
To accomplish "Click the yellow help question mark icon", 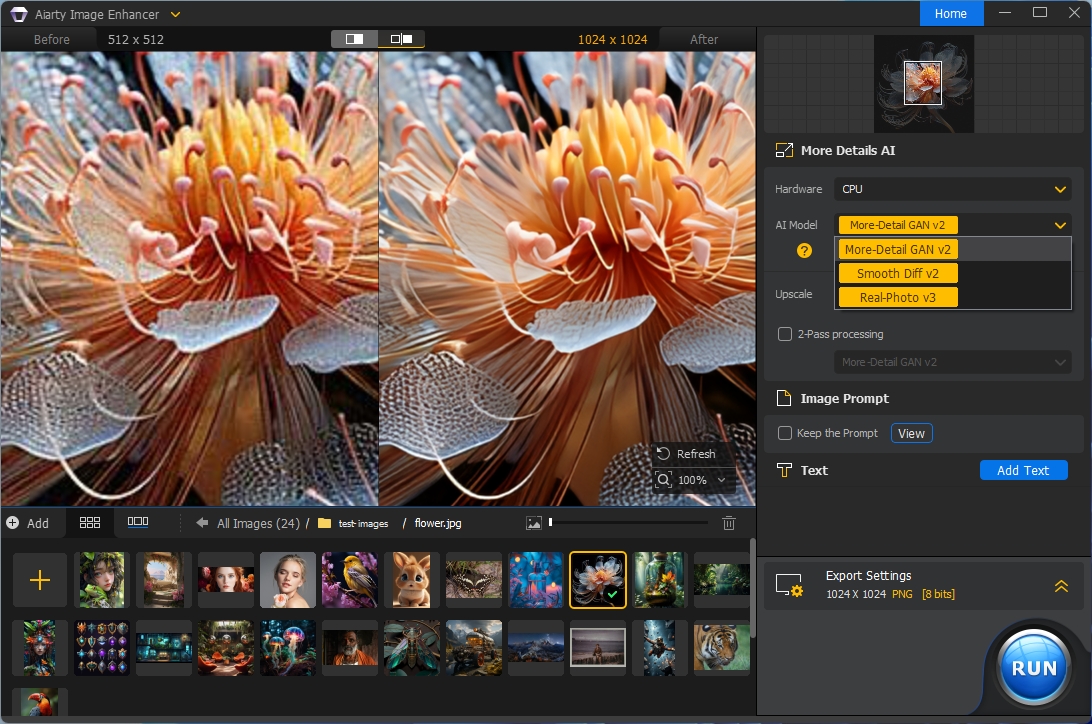I will point(804,251).
